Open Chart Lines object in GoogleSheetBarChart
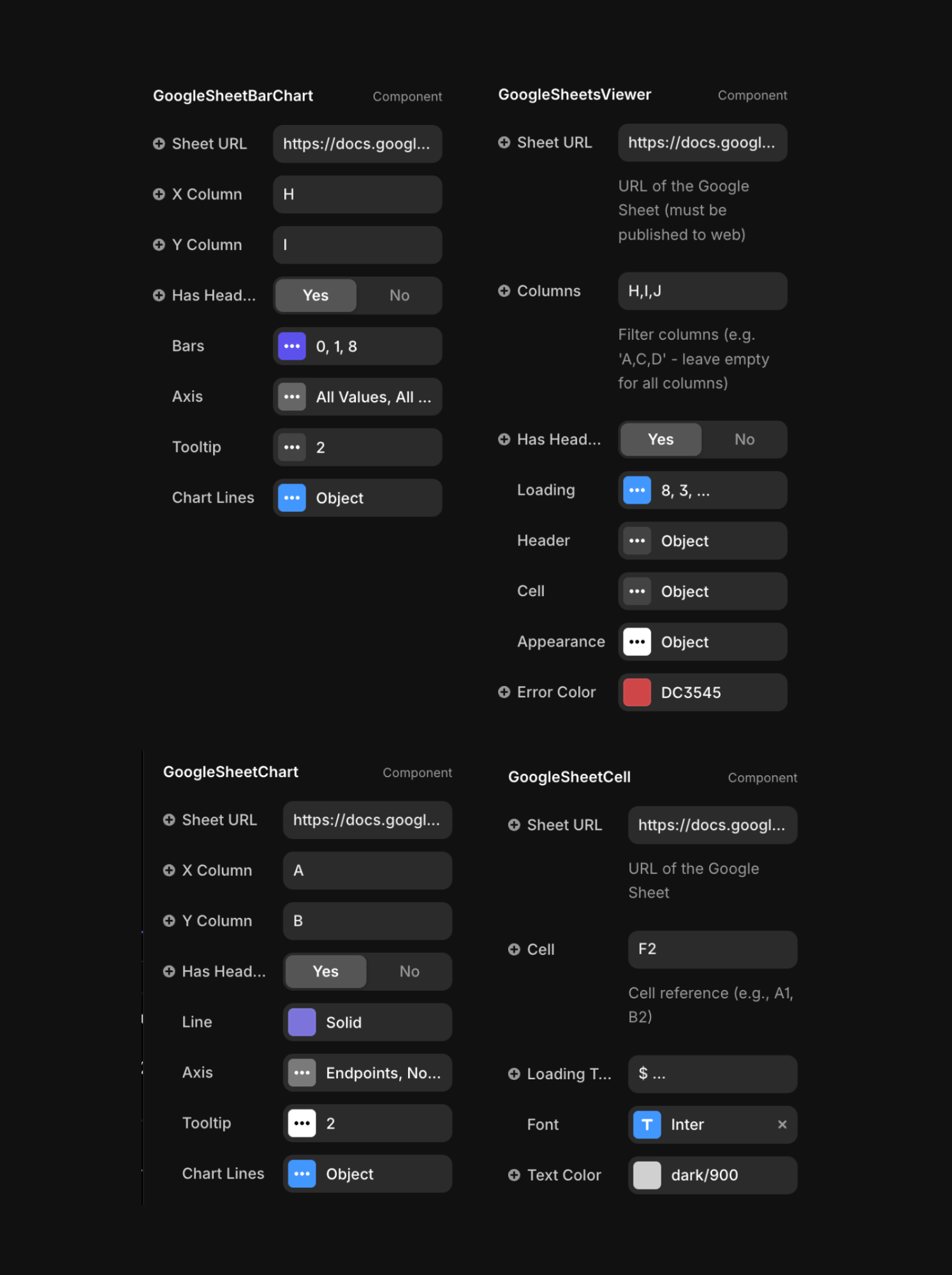Viewport: 952px width, 1275px height. tap(357, 498)
